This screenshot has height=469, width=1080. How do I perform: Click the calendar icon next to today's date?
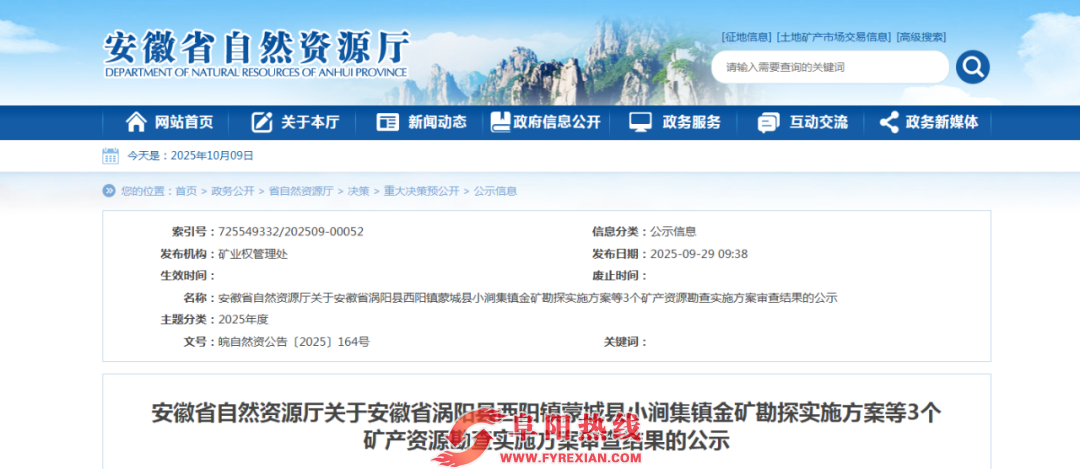pos(110,156)
